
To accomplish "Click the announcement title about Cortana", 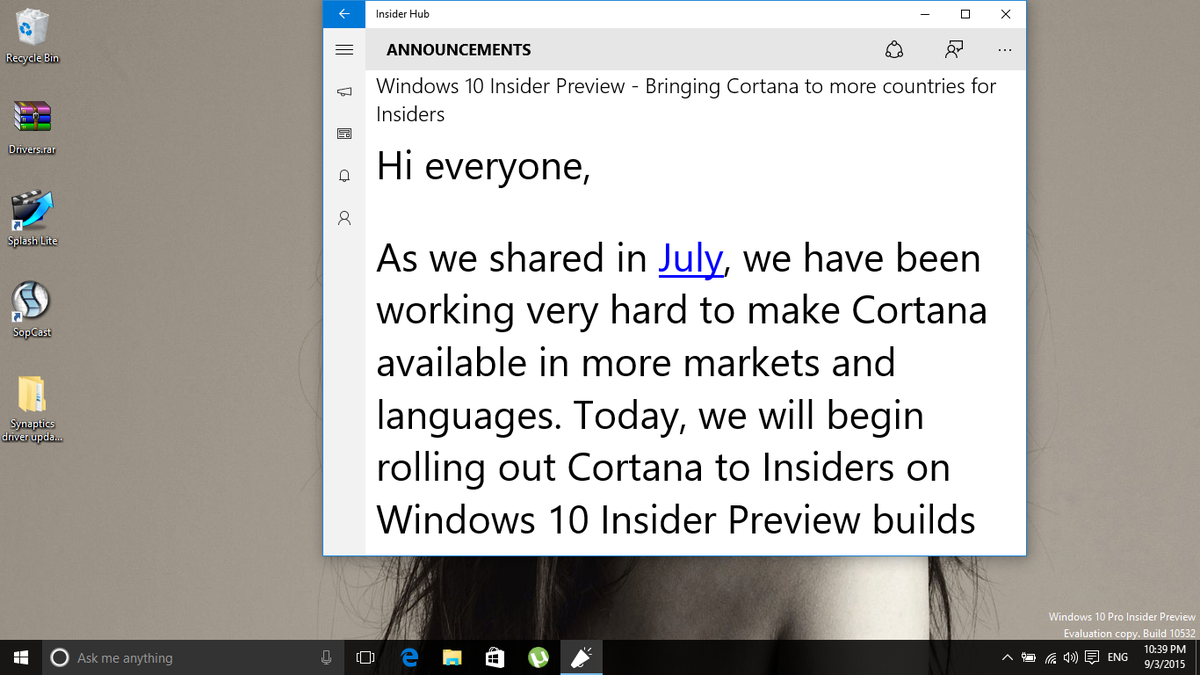I will (x=686, y=100).
